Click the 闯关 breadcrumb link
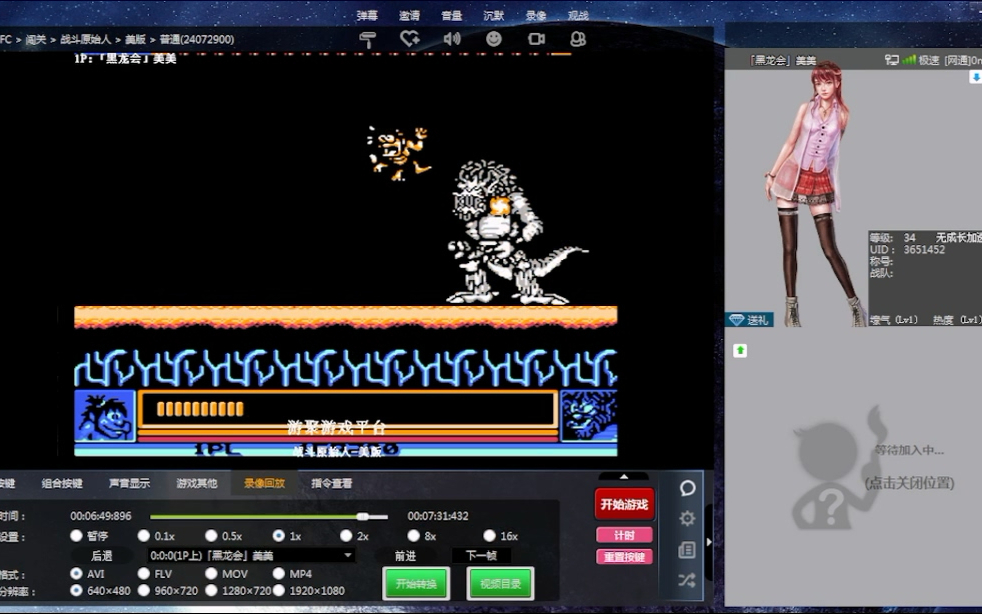 36,39
